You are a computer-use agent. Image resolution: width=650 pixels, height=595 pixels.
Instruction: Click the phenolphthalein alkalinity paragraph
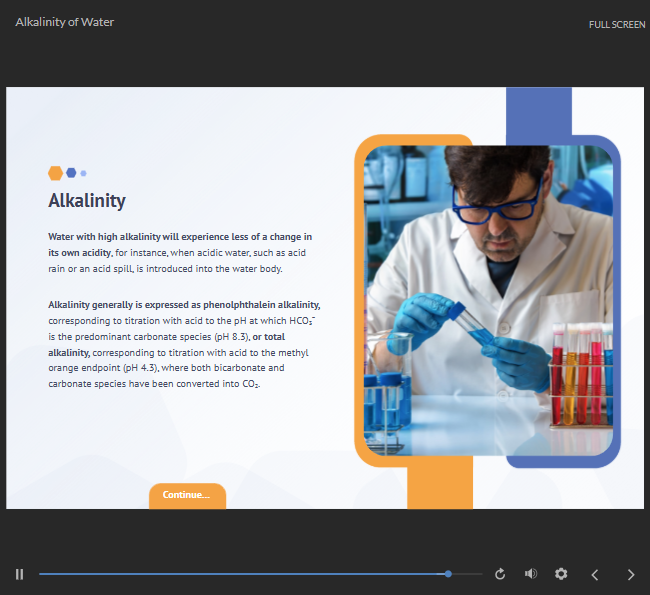click(x=183, y=344)
